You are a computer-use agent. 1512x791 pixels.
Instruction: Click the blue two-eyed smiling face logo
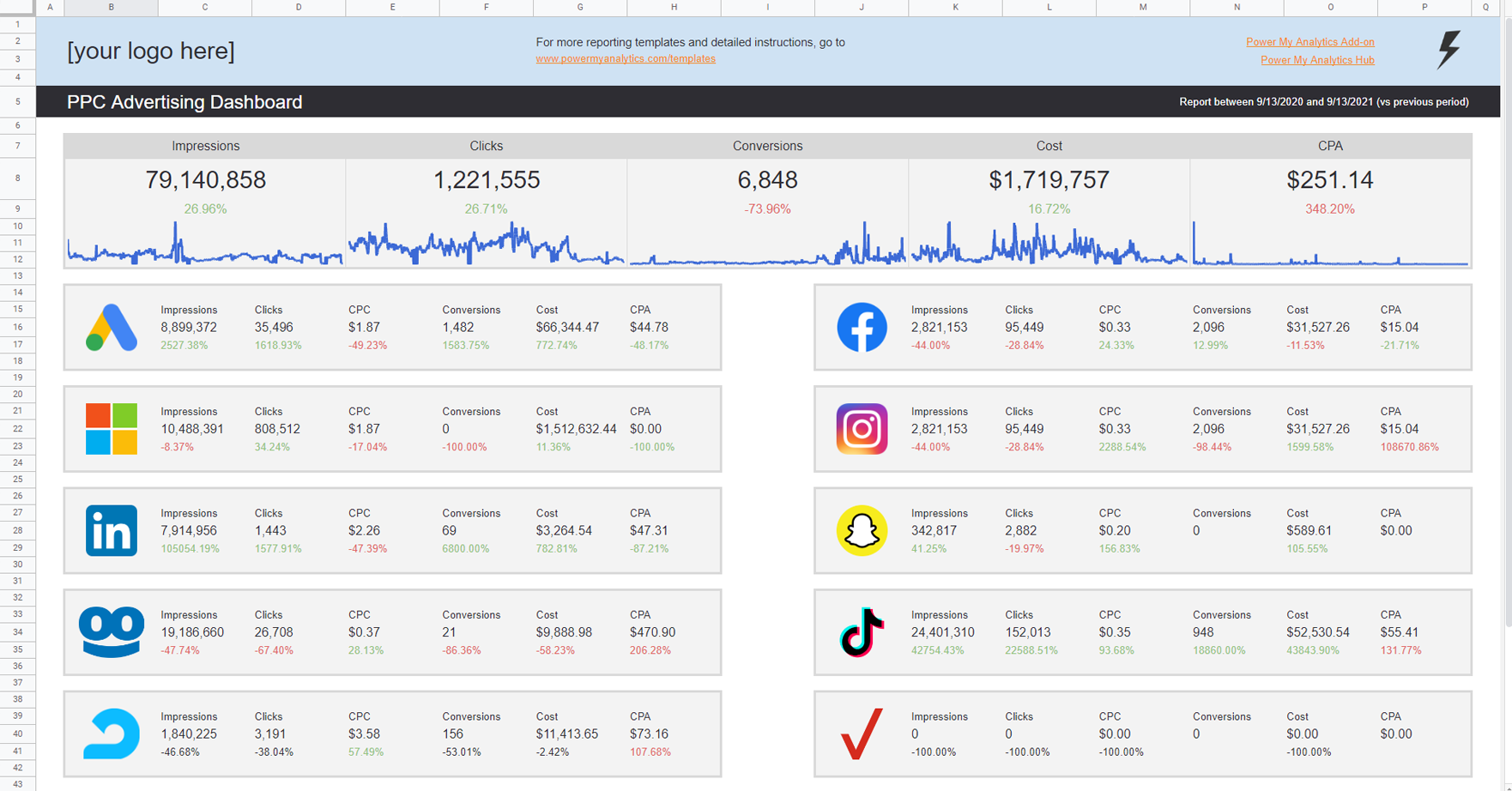[112, 632]
